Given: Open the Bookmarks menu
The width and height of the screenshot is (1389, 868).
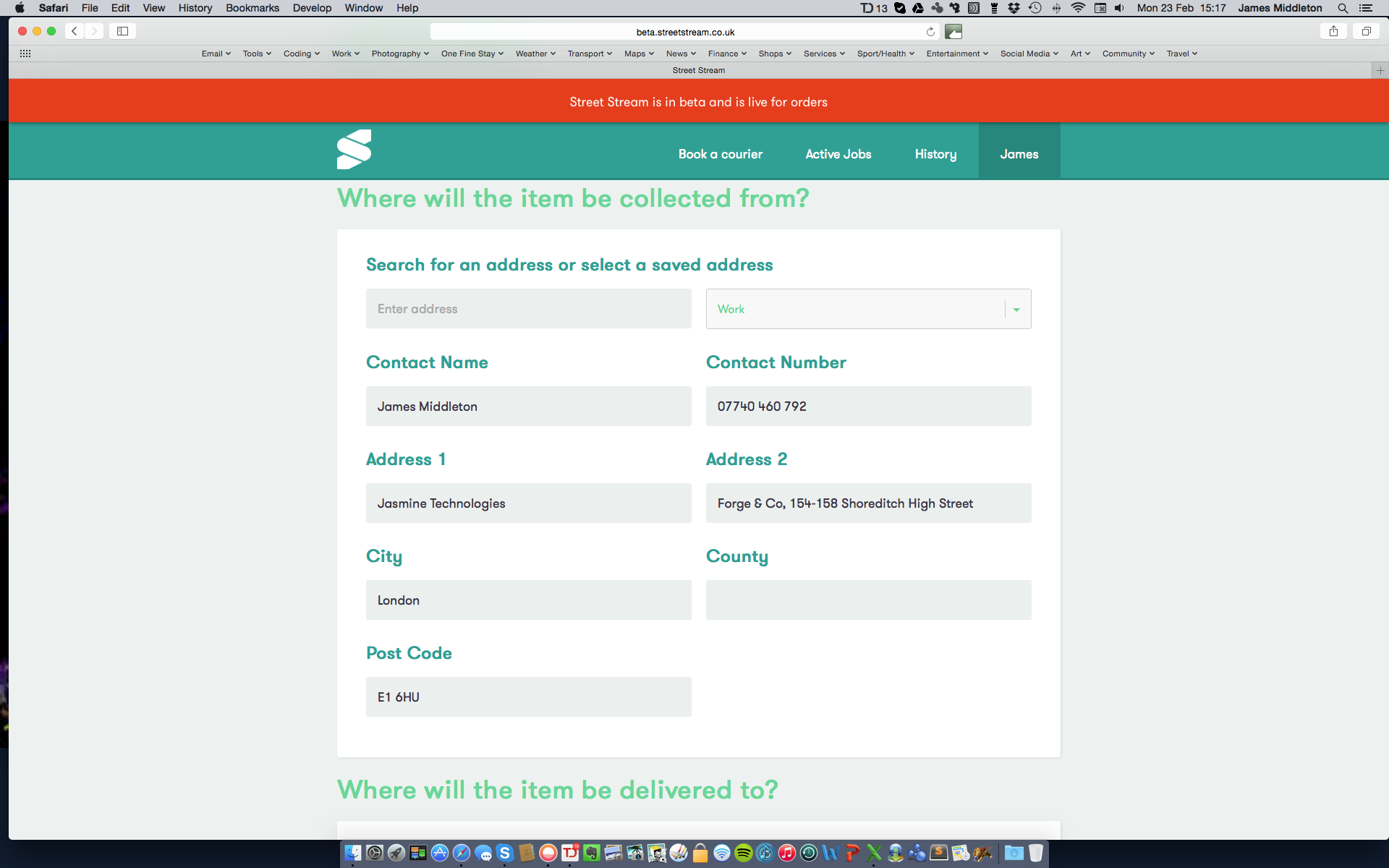Looking at the screenshot, I should (252, 8).
